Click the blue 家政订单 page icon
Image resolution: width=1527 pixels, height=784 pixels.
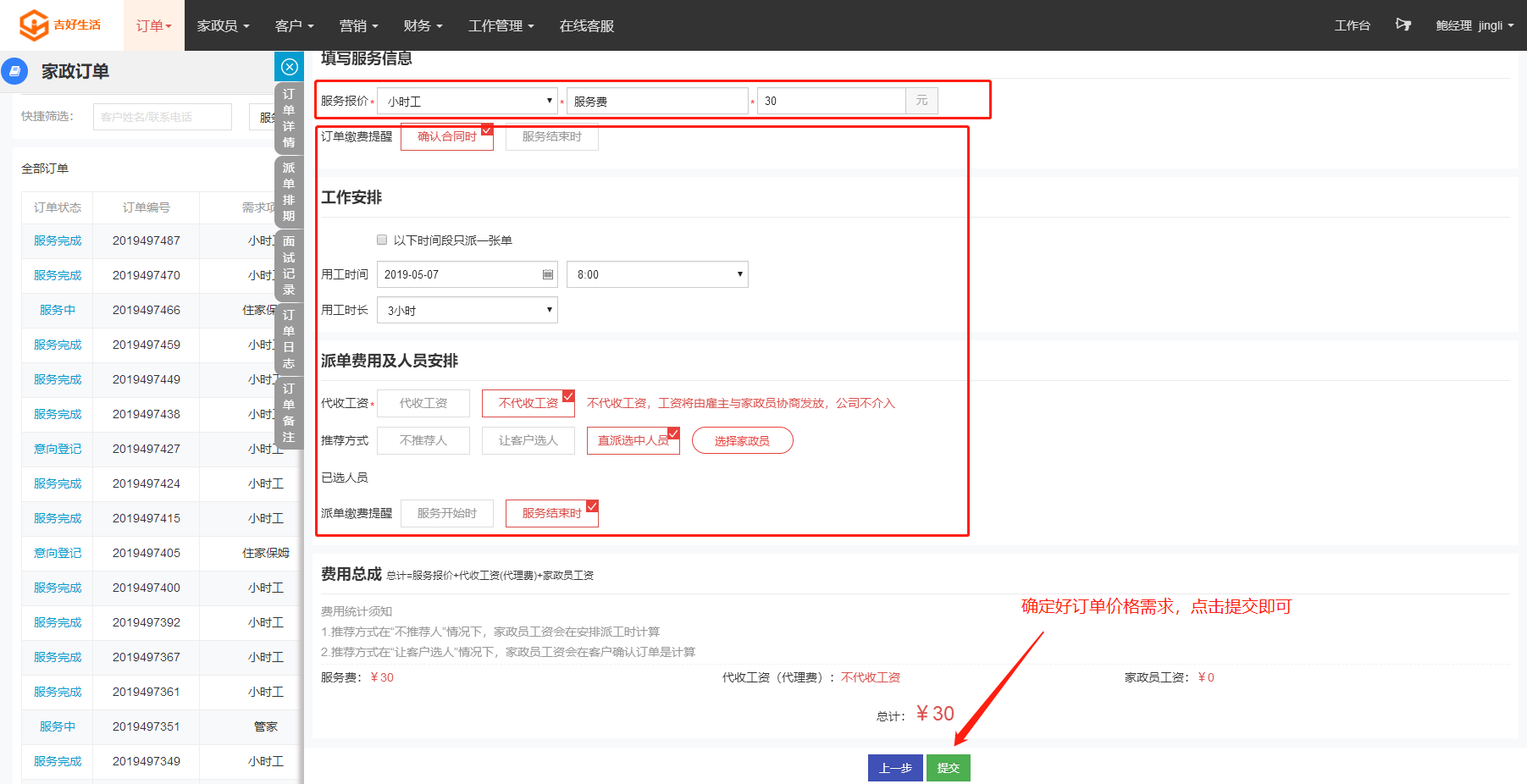(14, 71)
